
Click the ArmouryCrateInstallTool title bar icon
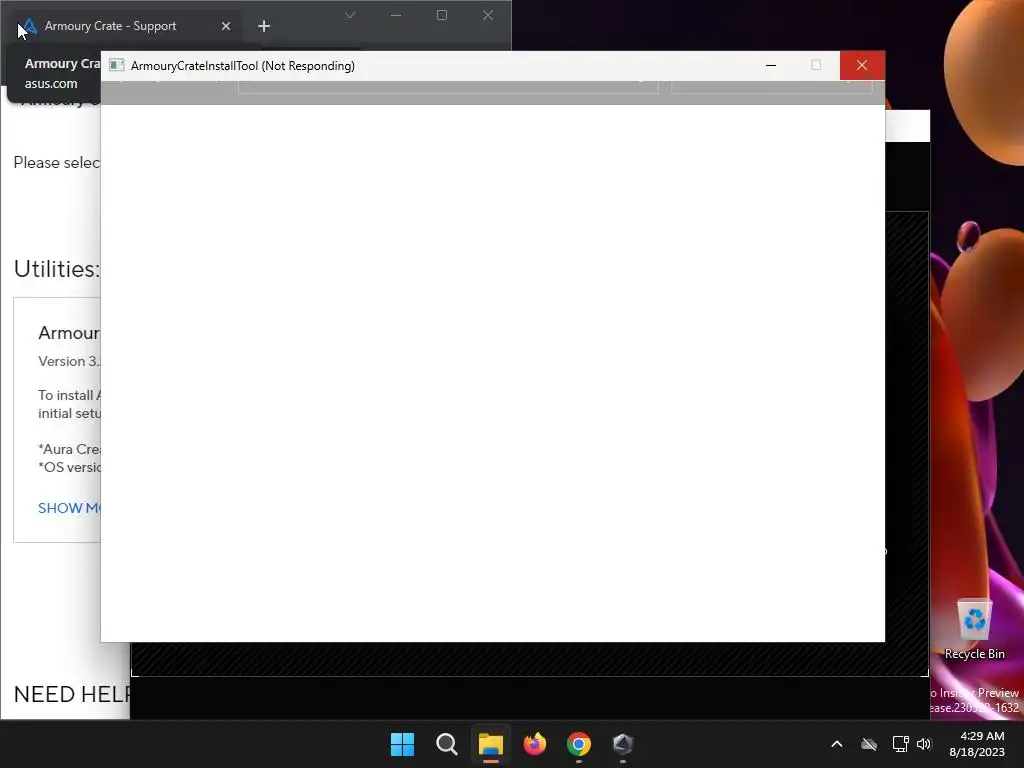click(x=117, y=65)
